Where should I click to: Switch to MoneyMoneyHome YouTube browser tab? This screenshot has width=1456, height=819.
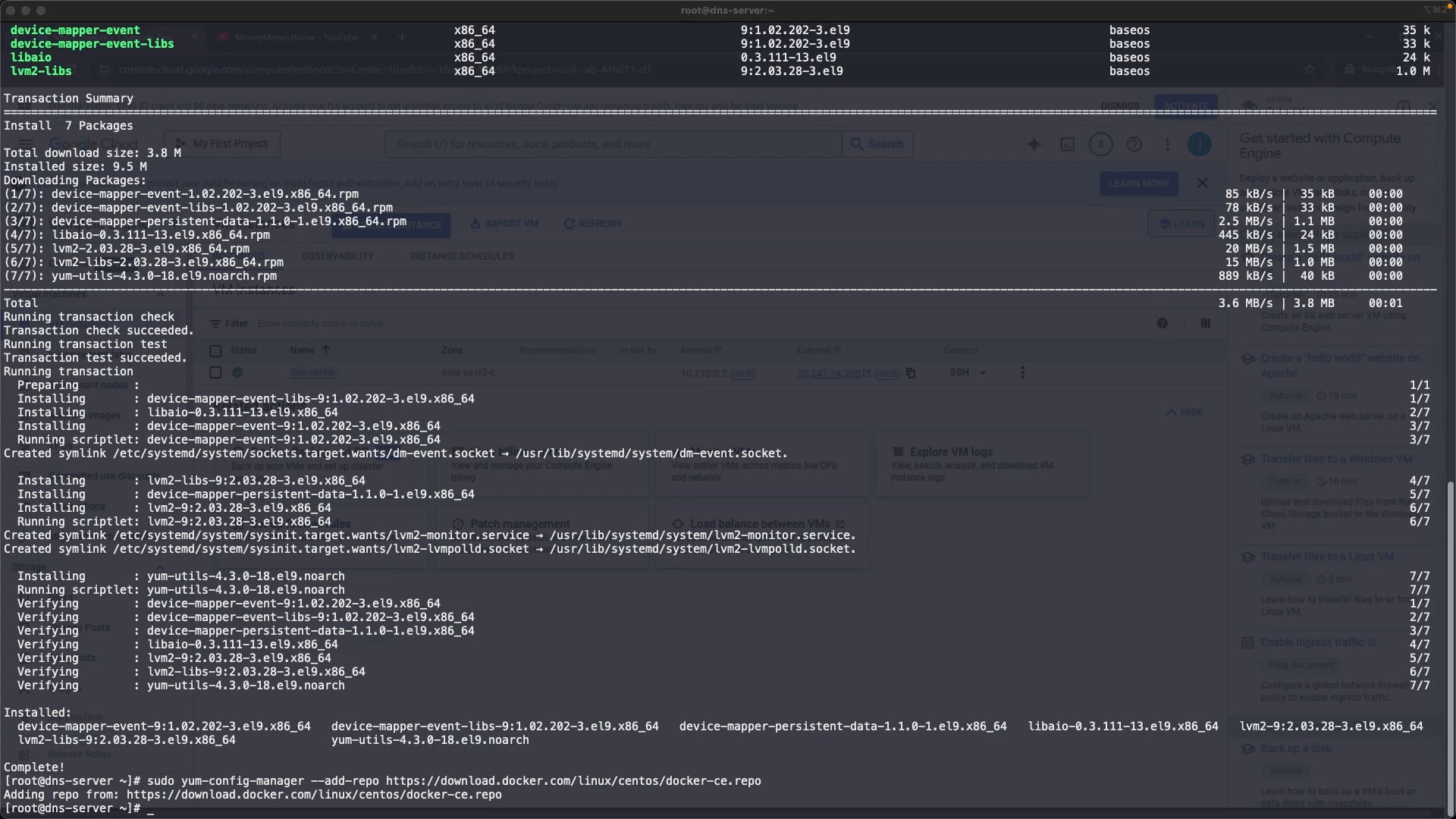(296, 37)
